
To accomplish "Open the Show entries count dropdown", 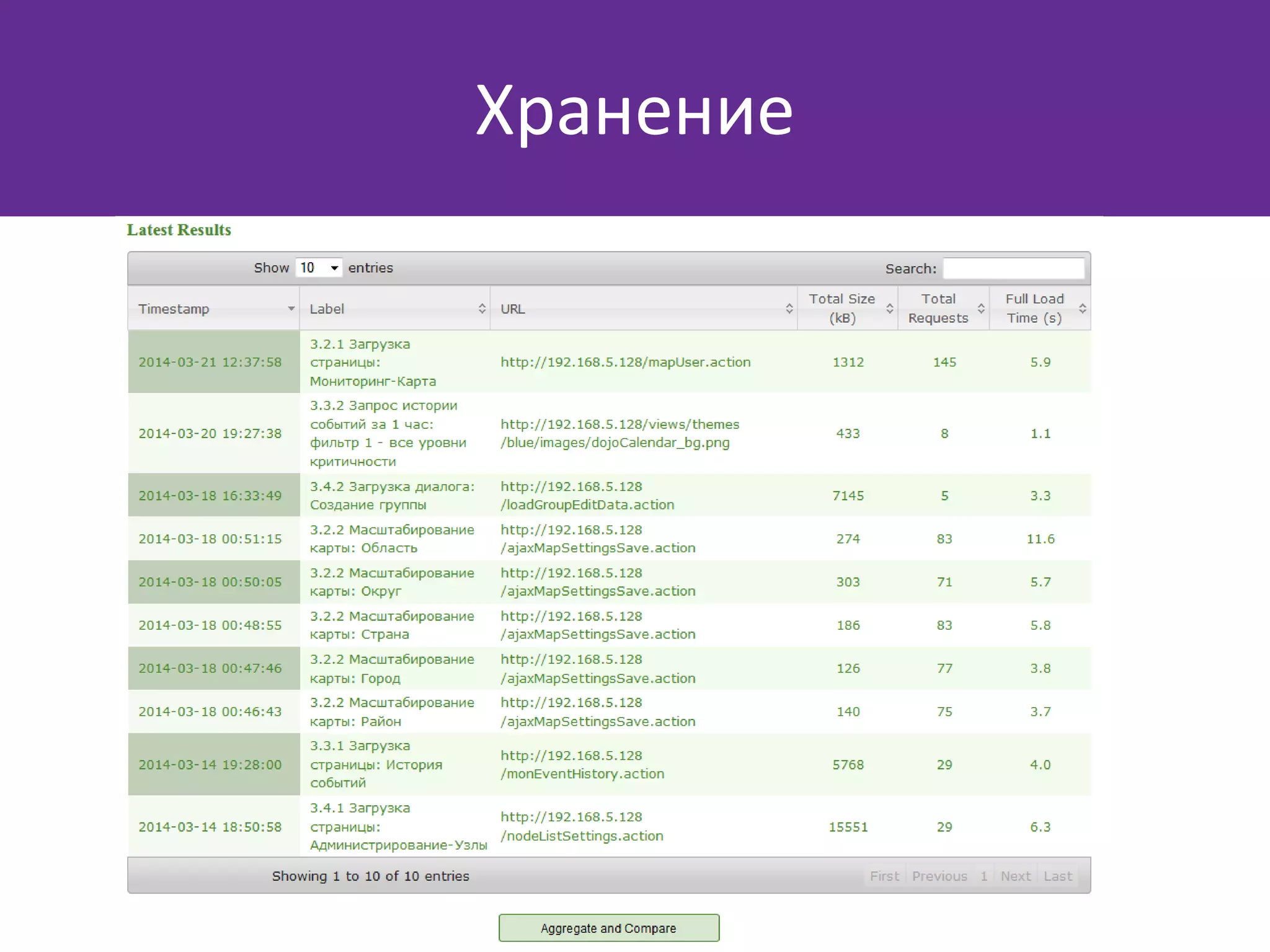I will (x=319, y=268).
